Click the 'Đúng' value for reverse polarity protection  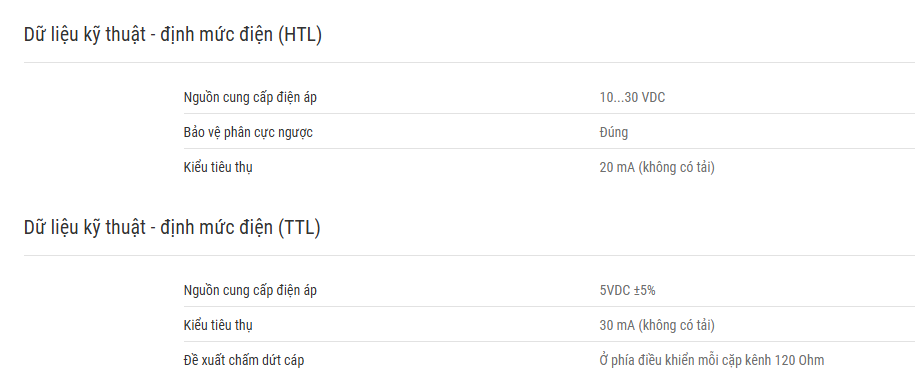tap(613, 132)
